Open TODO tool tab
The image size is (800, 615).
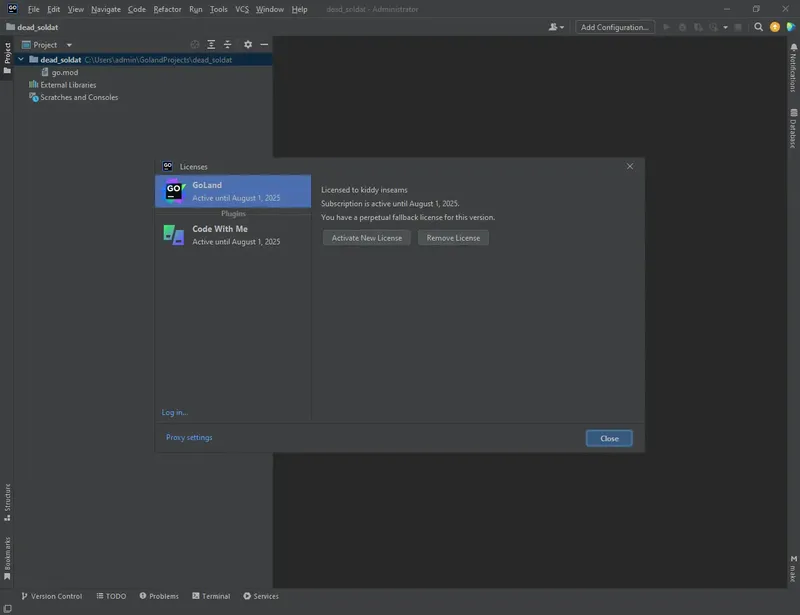pyautogui.click(x=111, y=596)
